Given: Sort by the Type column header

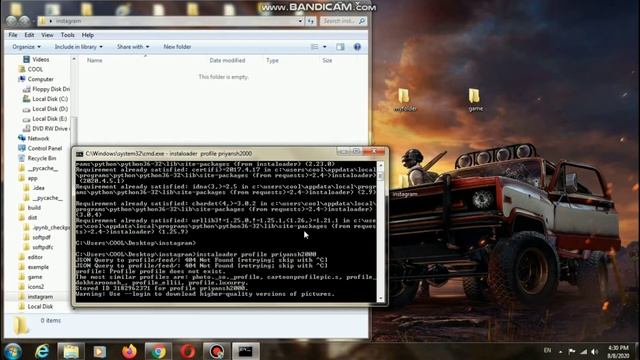Looking at the screenshot, I should pyautogui.click(x=272, y=60).
